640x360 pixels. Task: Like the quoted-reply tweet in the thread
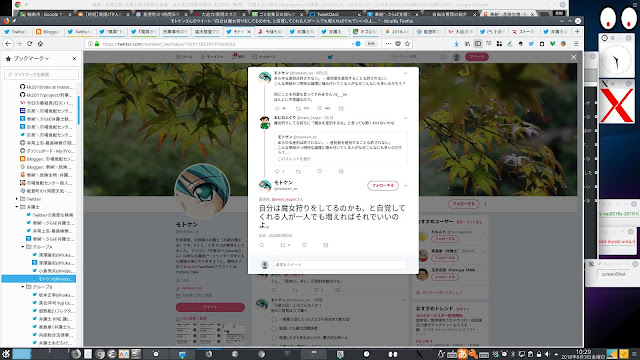pos(320,171)
